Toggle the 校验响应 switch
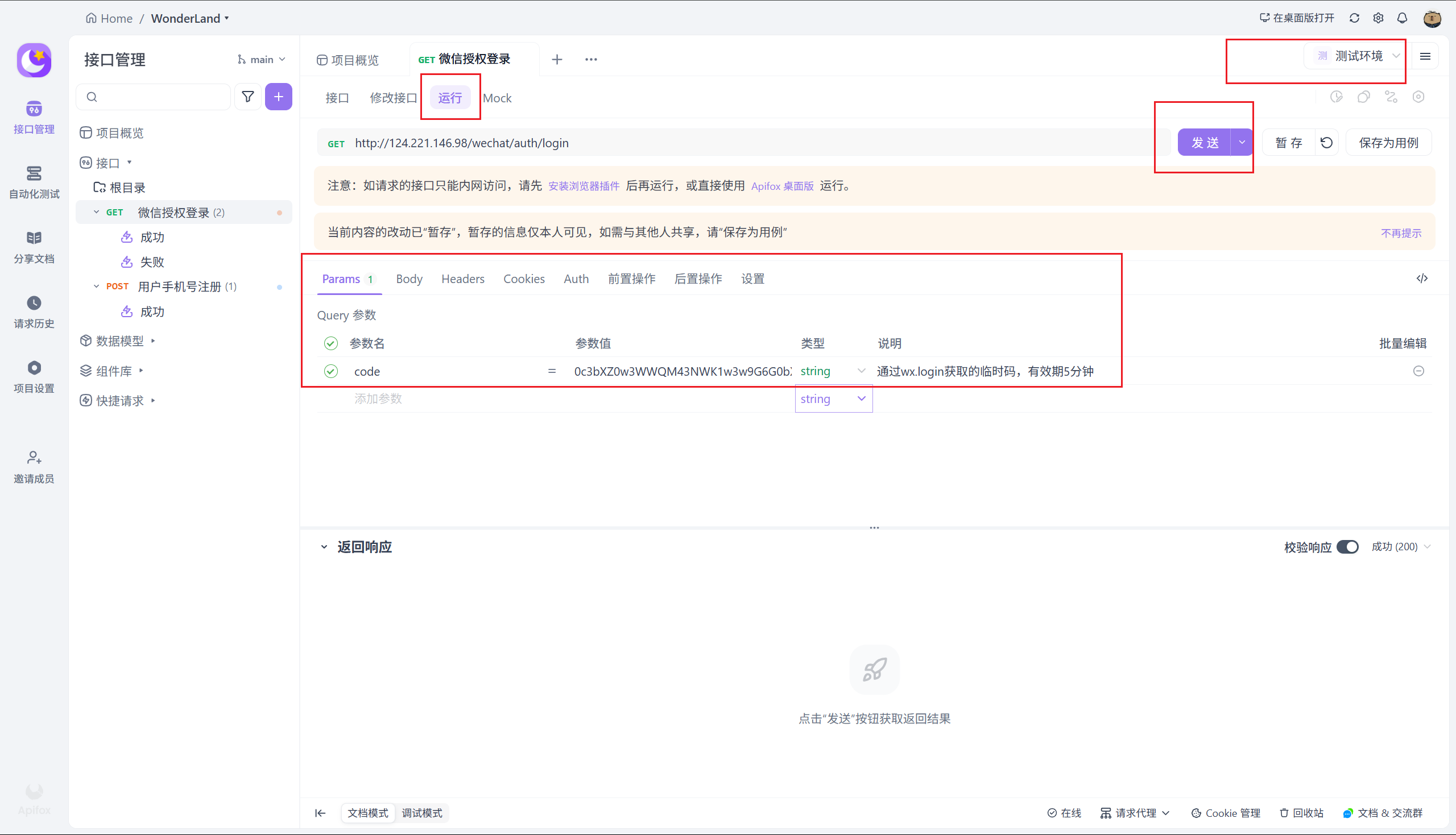 [x=1347, y=547]
